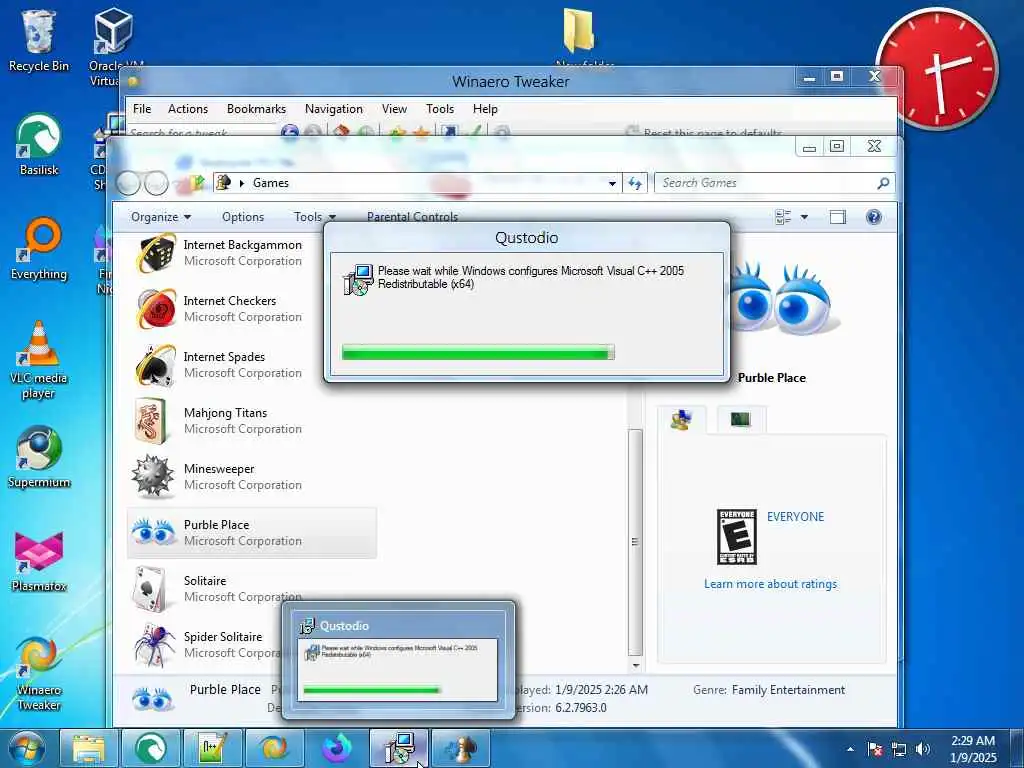Open the Tools dropdown in Games Explorer

tap(314, 217)
